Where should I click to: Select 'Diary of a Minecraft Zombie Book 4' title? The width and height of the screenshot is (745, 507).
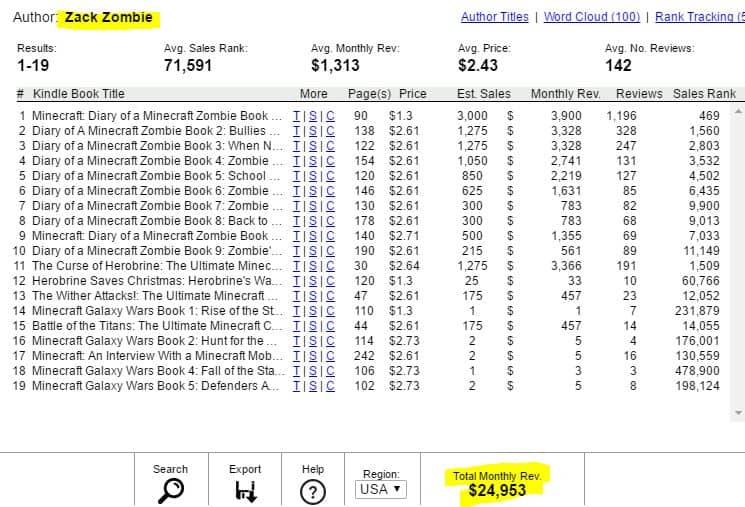(157, 161)
